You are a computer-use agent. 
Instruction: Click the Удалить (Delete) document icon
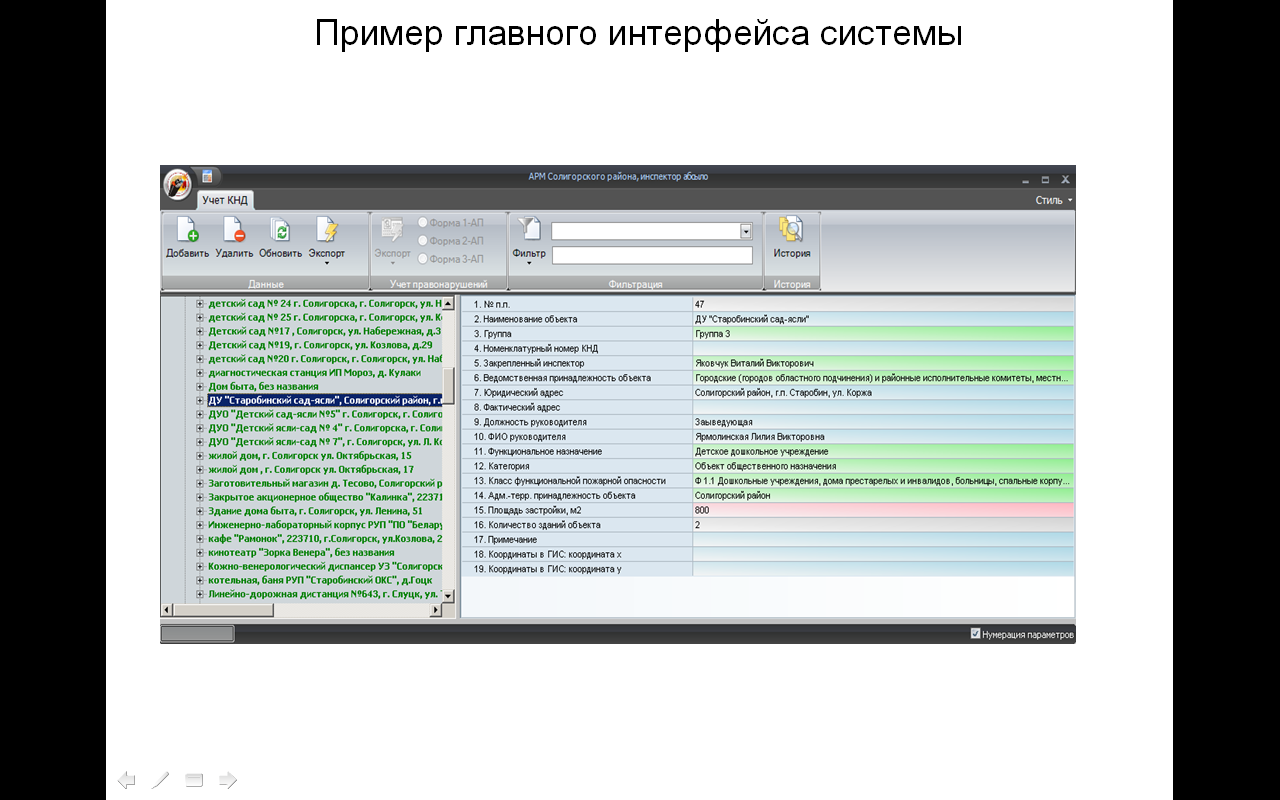tap(234, 231)
